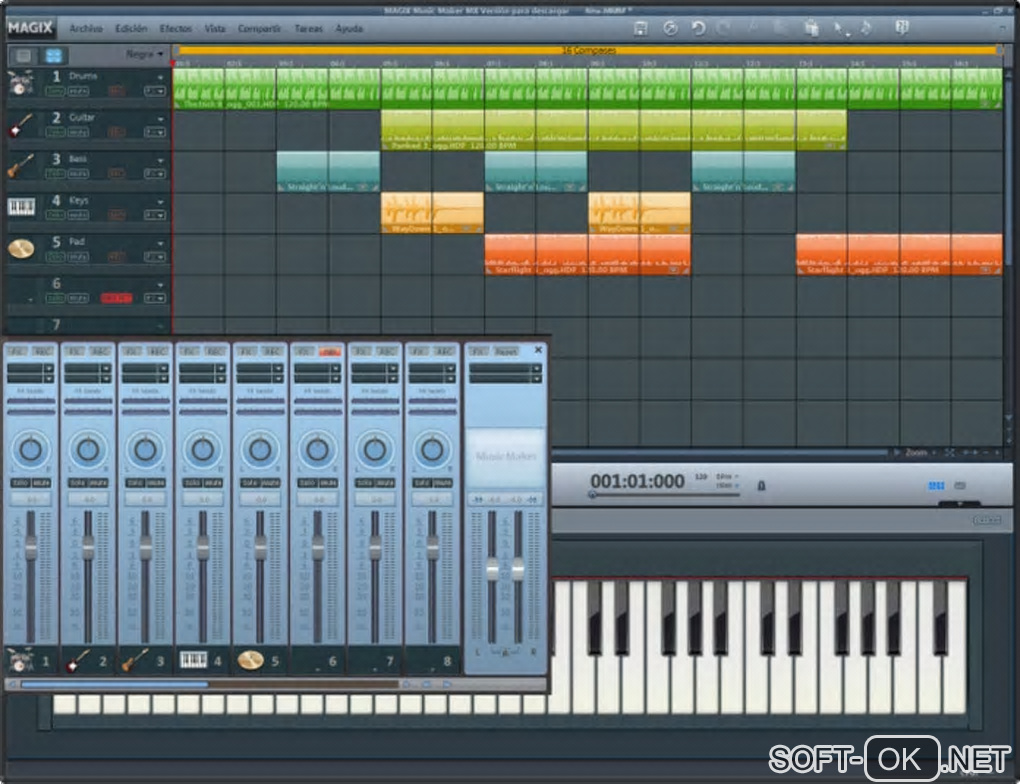Image resolution: width=1020 pixels, height=784 pixels.
Task: Click the Reset button on master channel
Action: (x=505, y=351)
